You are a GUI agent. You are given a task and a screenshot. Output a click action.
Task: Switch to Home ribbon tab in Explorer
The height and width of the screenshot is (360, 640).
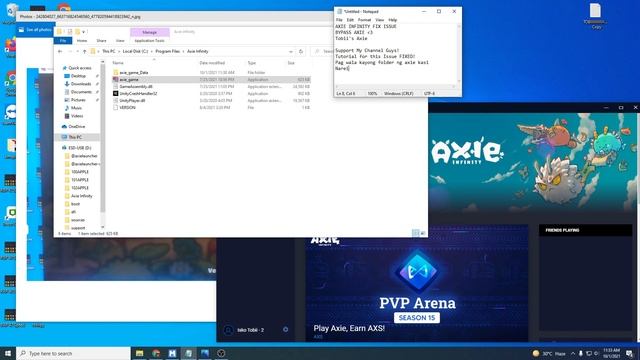[82, 40]
